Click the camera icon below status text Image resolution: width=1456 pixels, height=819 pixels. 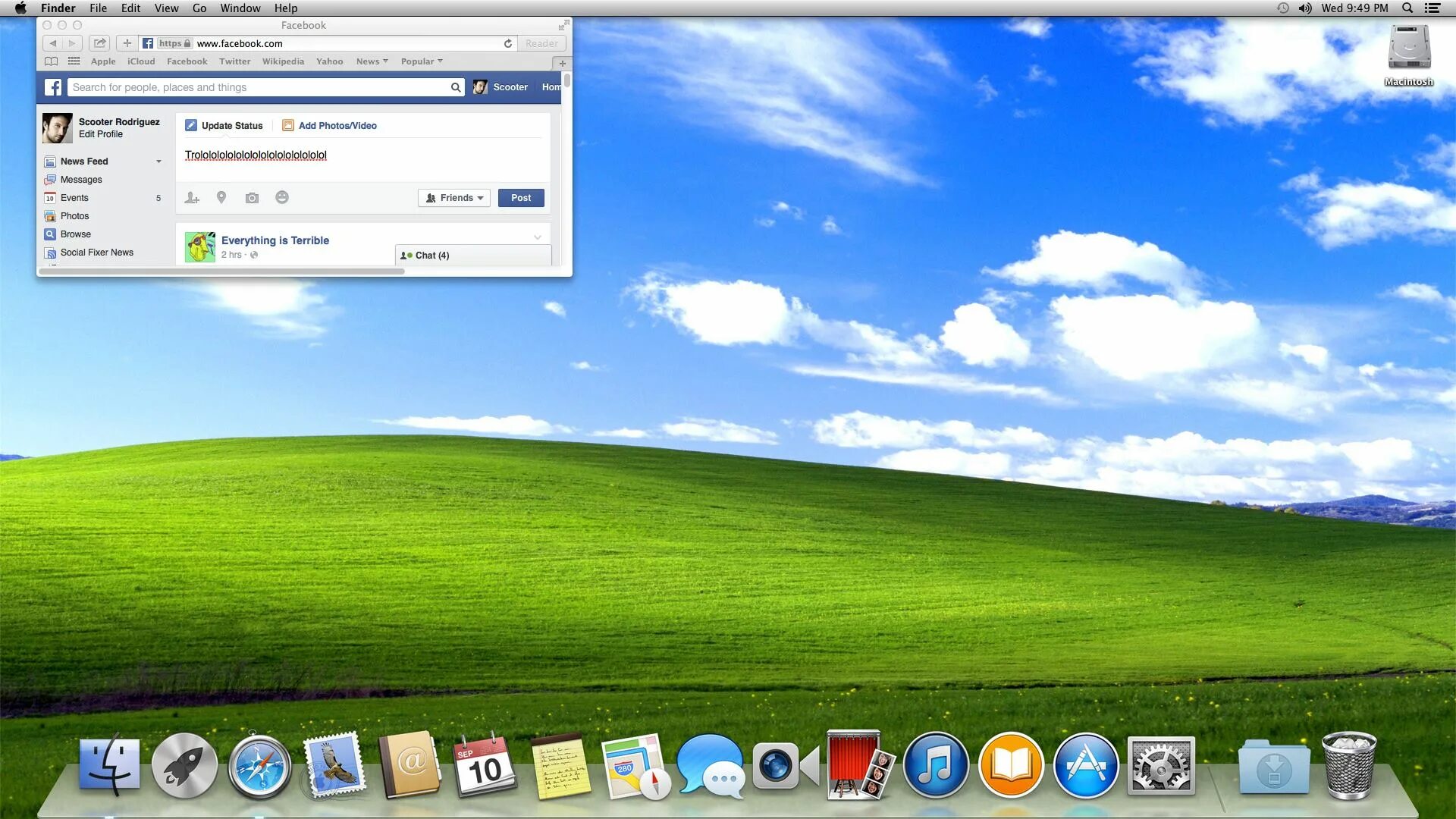click(x=252, y=198)
